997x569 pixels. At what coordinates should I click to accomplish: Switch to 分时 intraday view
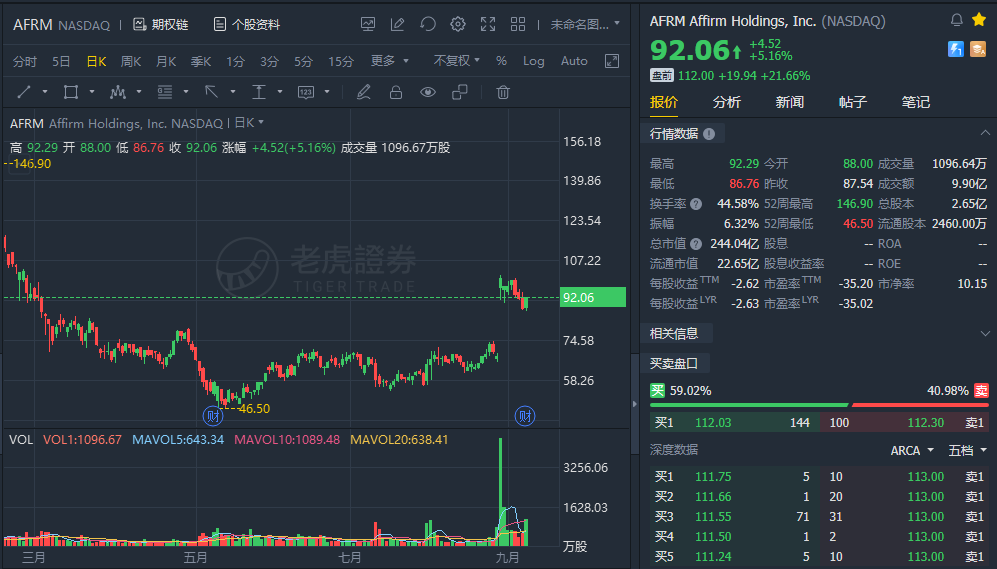[x=25, y=61]
